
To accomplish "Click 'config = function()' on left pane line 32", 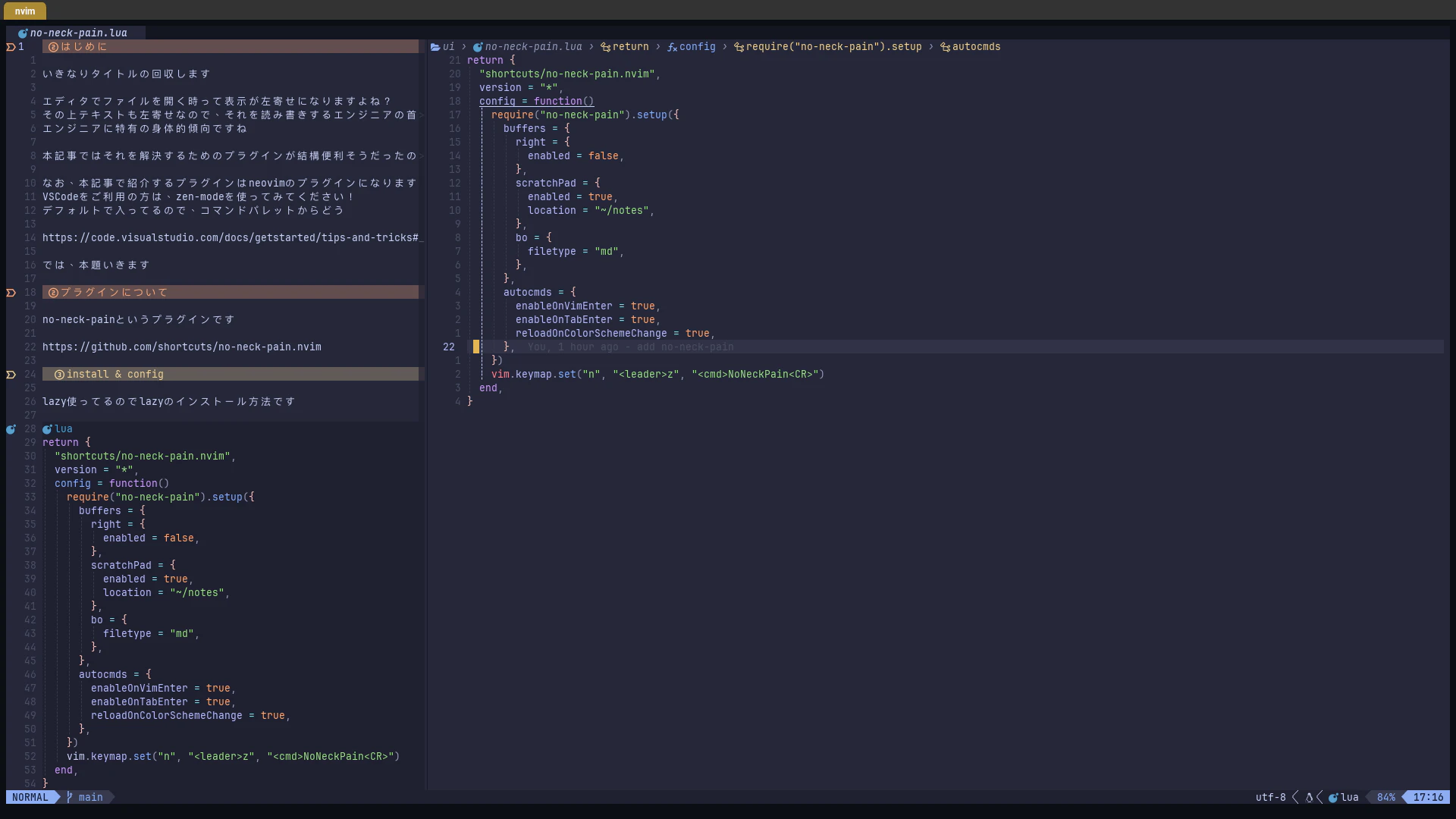I will (112, 484).
